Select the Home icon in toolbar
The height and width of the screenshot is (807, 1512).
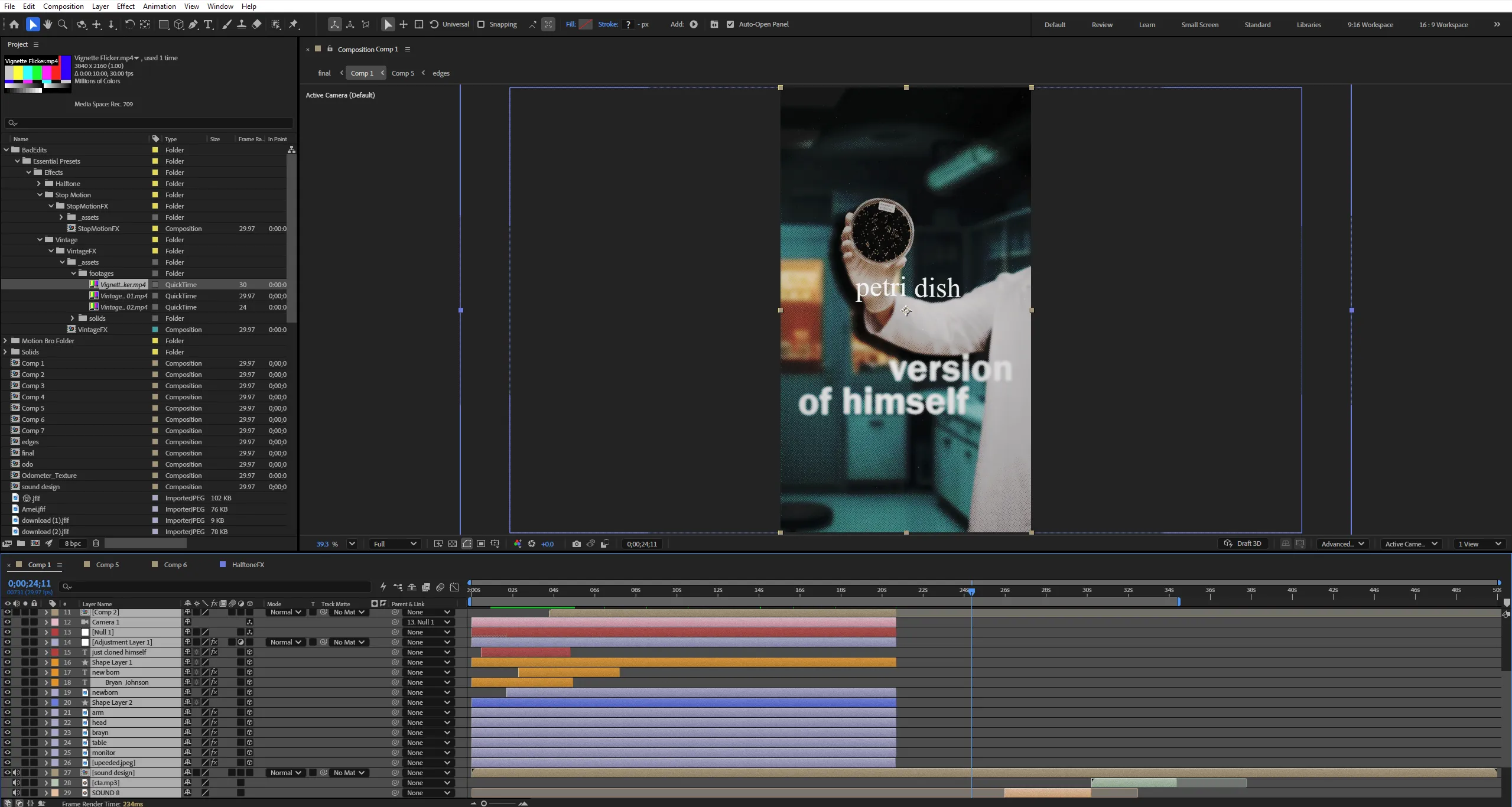coord(14,24)
